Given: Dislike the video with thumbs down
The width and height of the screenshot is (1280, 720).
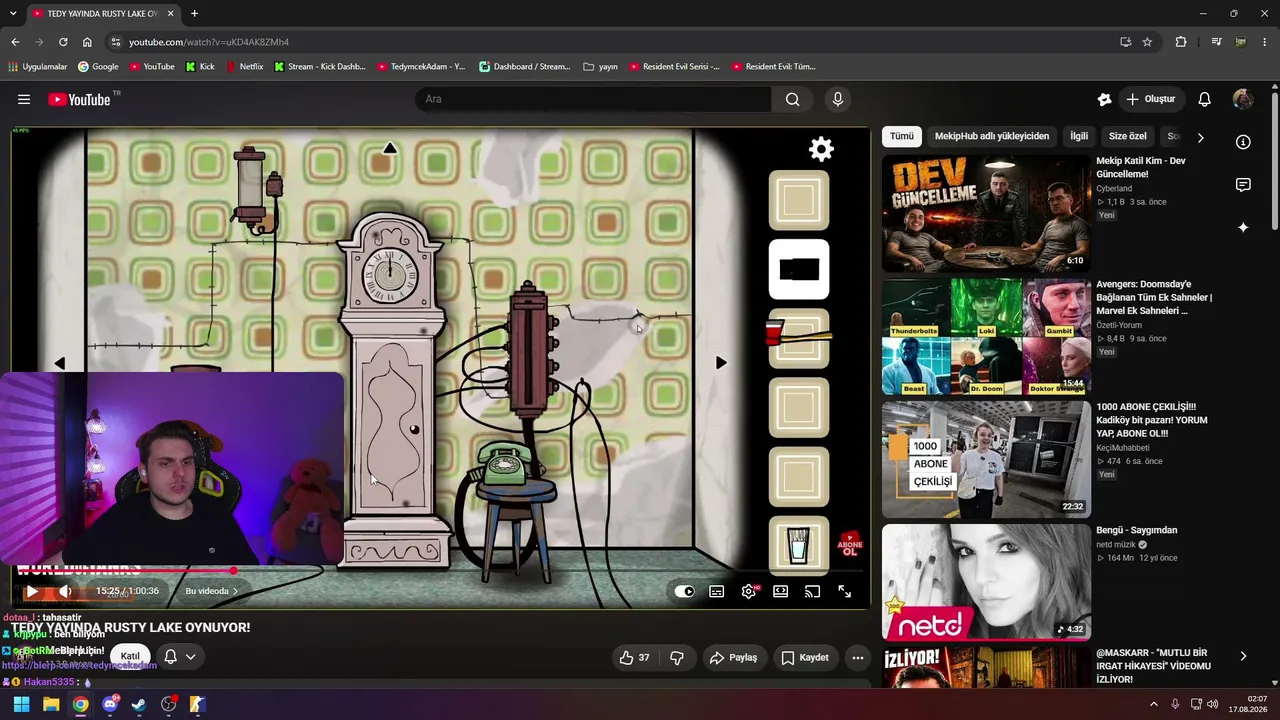Looking at the screenshot, I should [x=677, y=657].
